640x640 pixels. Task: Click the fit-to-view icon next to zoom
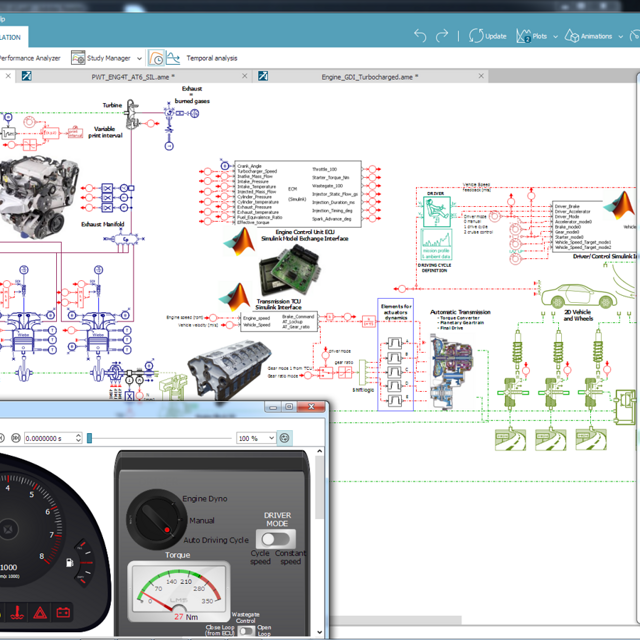coord(284,438)
